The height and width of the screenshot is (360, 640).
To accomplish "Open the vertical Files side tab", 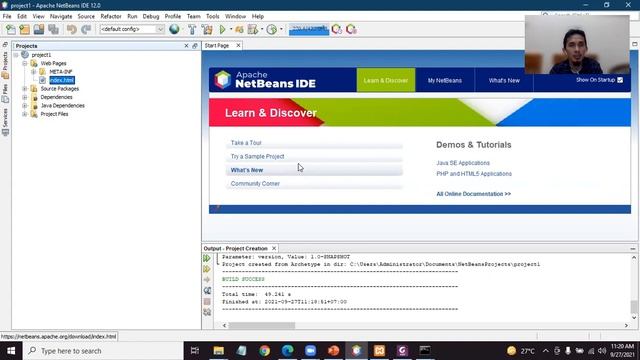I will click(5, 93).
